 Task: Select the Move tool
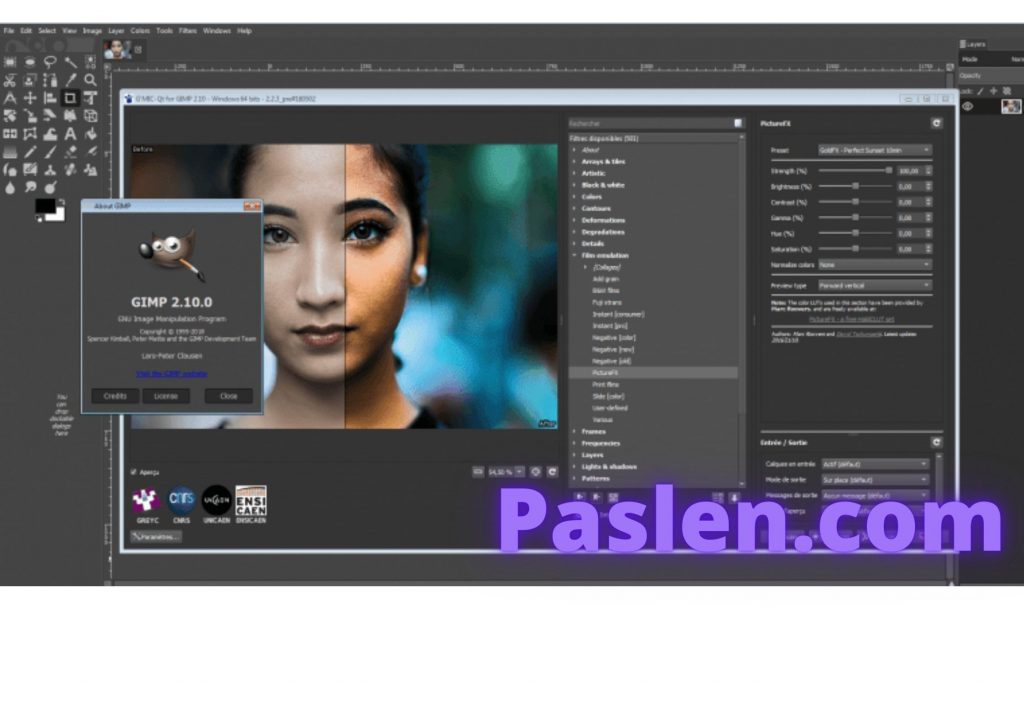click(30, 98)
